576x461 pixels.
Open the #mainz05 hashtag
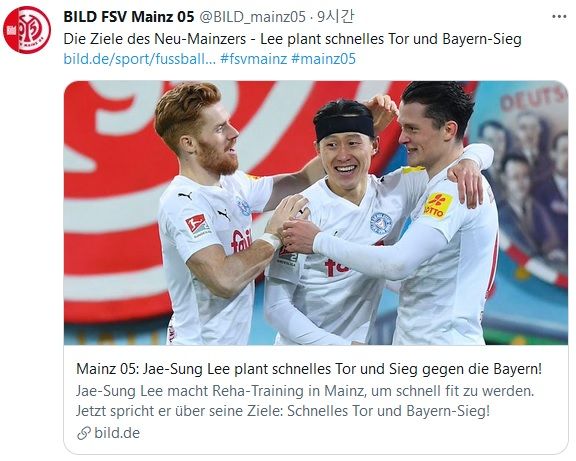tap(323, 59)
